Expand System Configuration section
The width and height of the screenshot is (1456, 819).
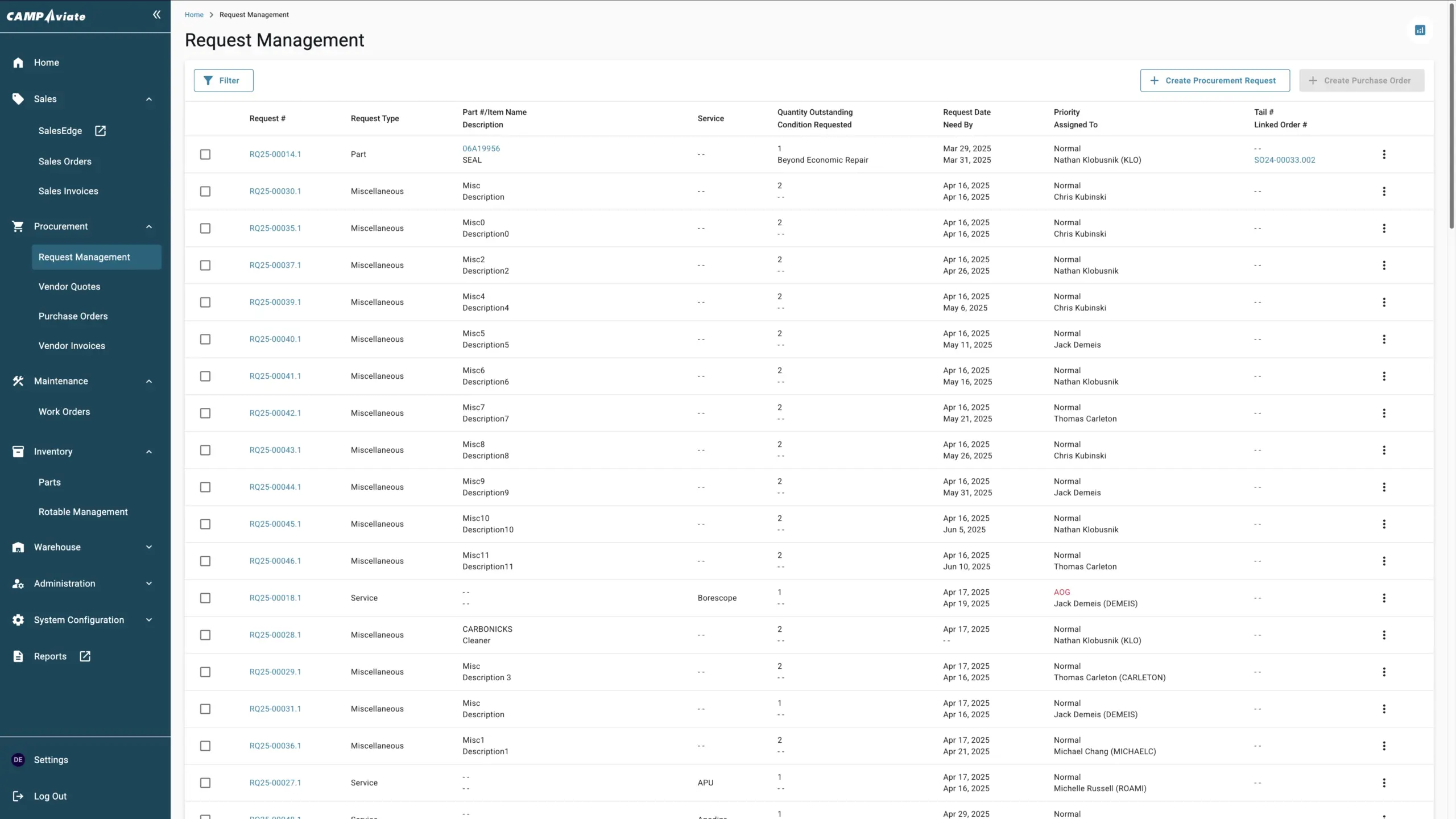[x=149, y=620]
